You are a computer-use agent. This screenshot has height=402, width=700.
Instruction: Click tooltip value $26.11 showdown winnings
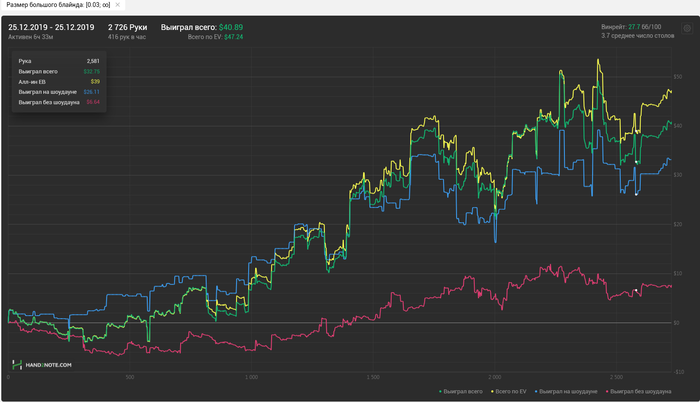coord(92,92)
